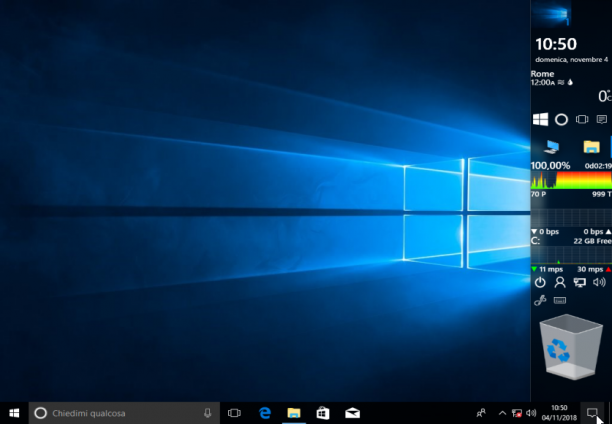The image size is (612, 424).
Task: Click the 10:50 clock in the sidebar
Action: tap(556, 44)
